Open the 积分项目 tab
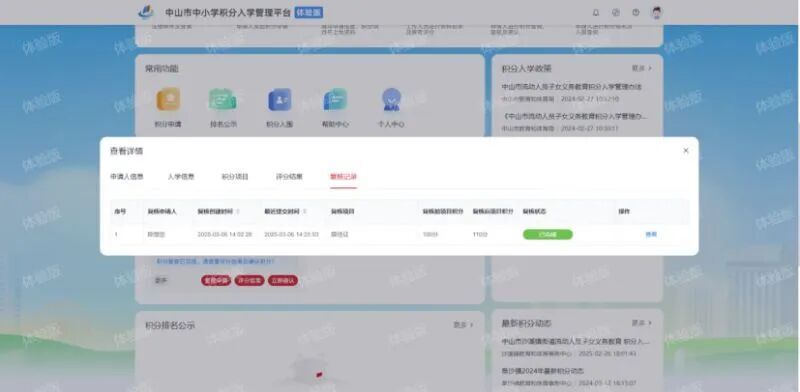 [x=235, y=177]
